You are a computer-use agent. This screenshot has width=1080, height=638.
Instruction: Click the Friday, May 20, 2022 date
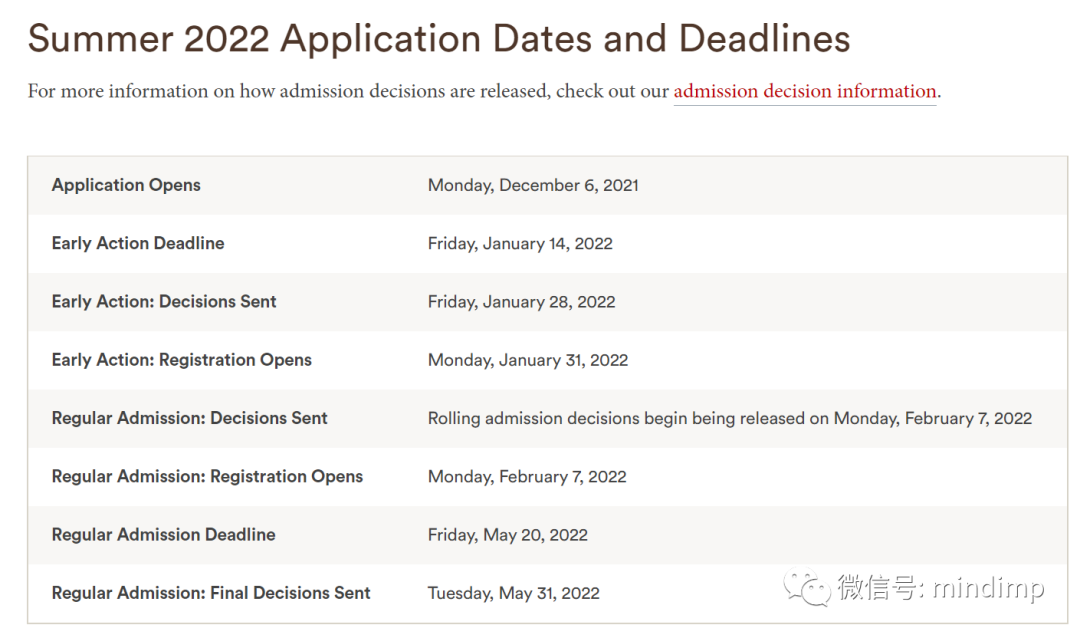[508, 535]
